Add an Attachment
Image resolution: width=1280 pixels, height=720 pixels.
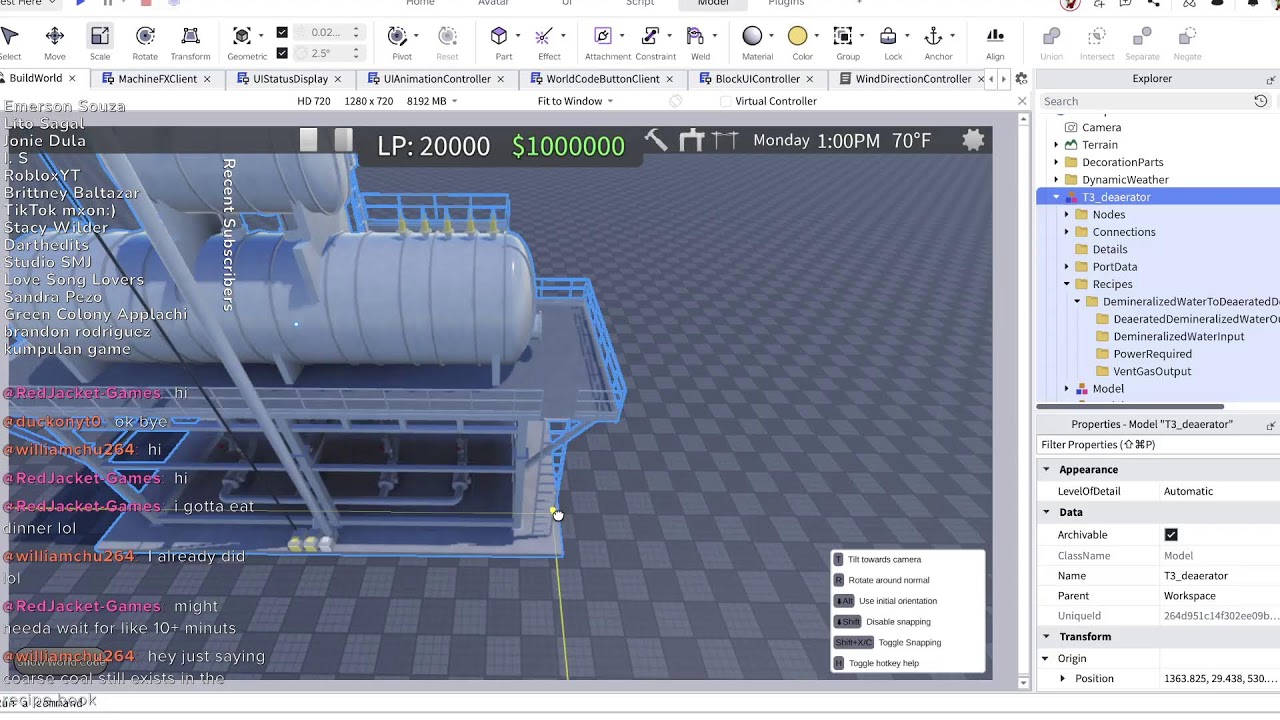pos(602,37)
